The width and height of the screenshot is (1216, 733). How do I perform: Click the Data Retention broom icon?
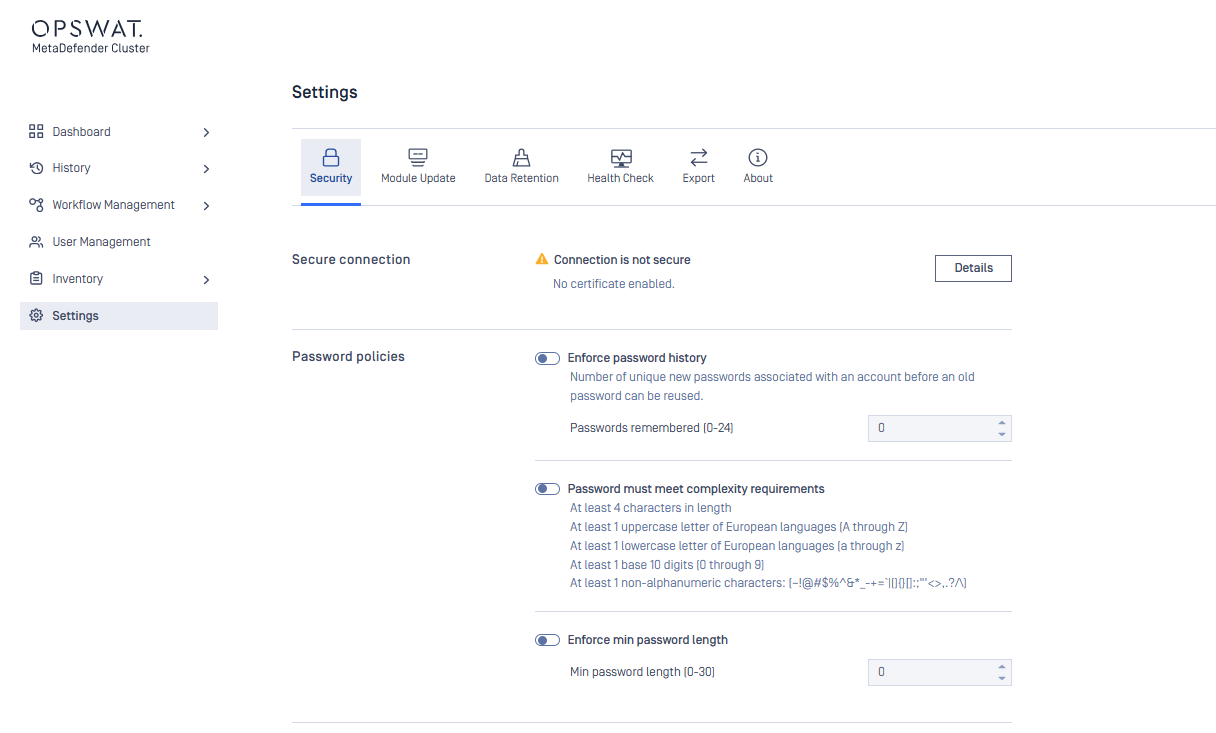521,158
